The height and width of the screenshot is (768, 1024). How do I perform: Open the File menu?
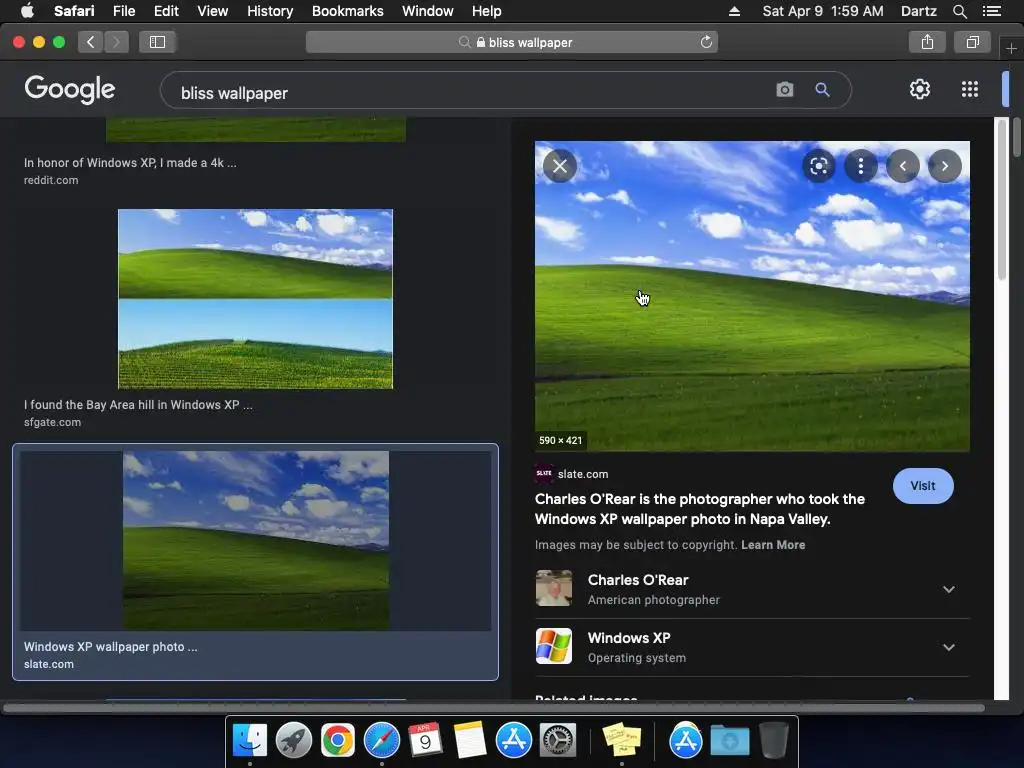pos(123,11)
